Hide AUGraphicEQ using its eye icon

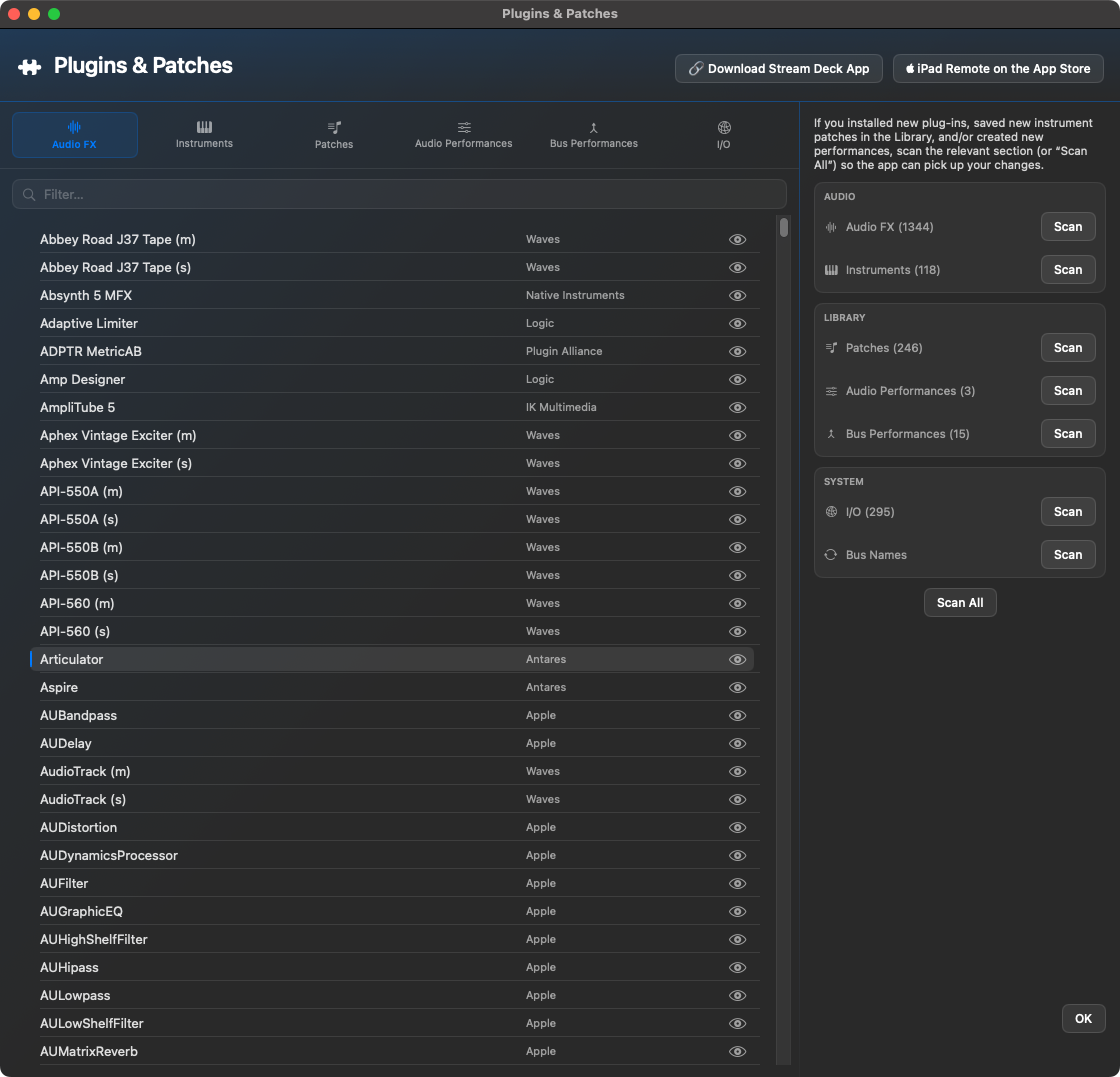tap(737, 911)
